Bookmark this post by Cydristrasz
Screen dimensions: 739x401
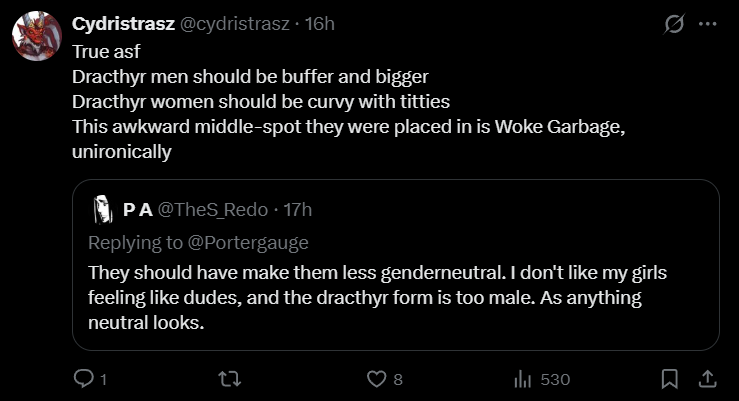(x=670, y=379)
